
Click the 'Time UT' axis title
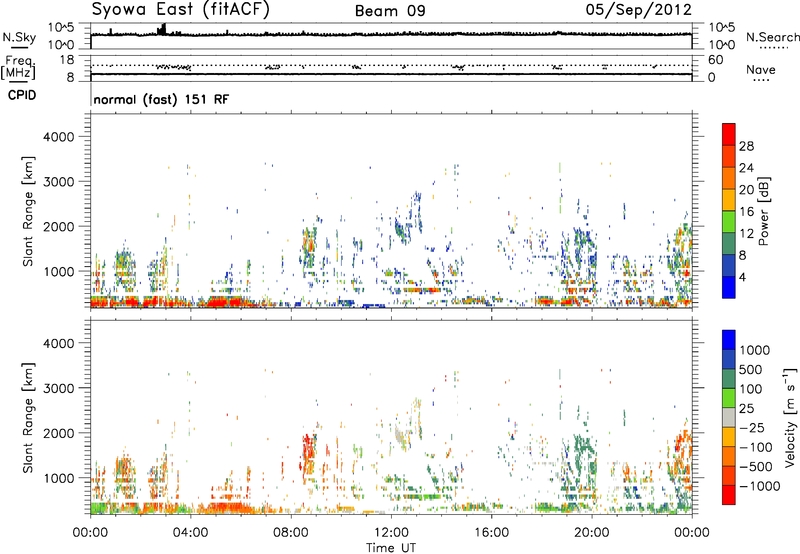click(391, 548)
